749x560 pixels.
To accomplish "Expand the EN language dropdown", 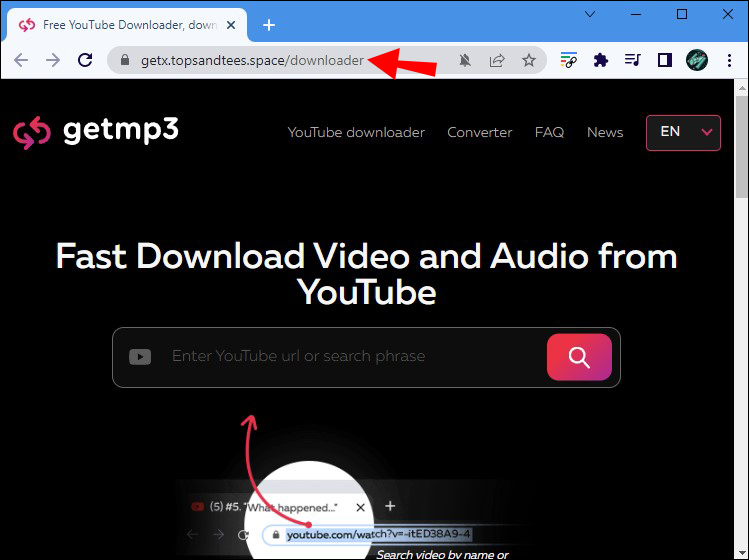I will (683, 132).
